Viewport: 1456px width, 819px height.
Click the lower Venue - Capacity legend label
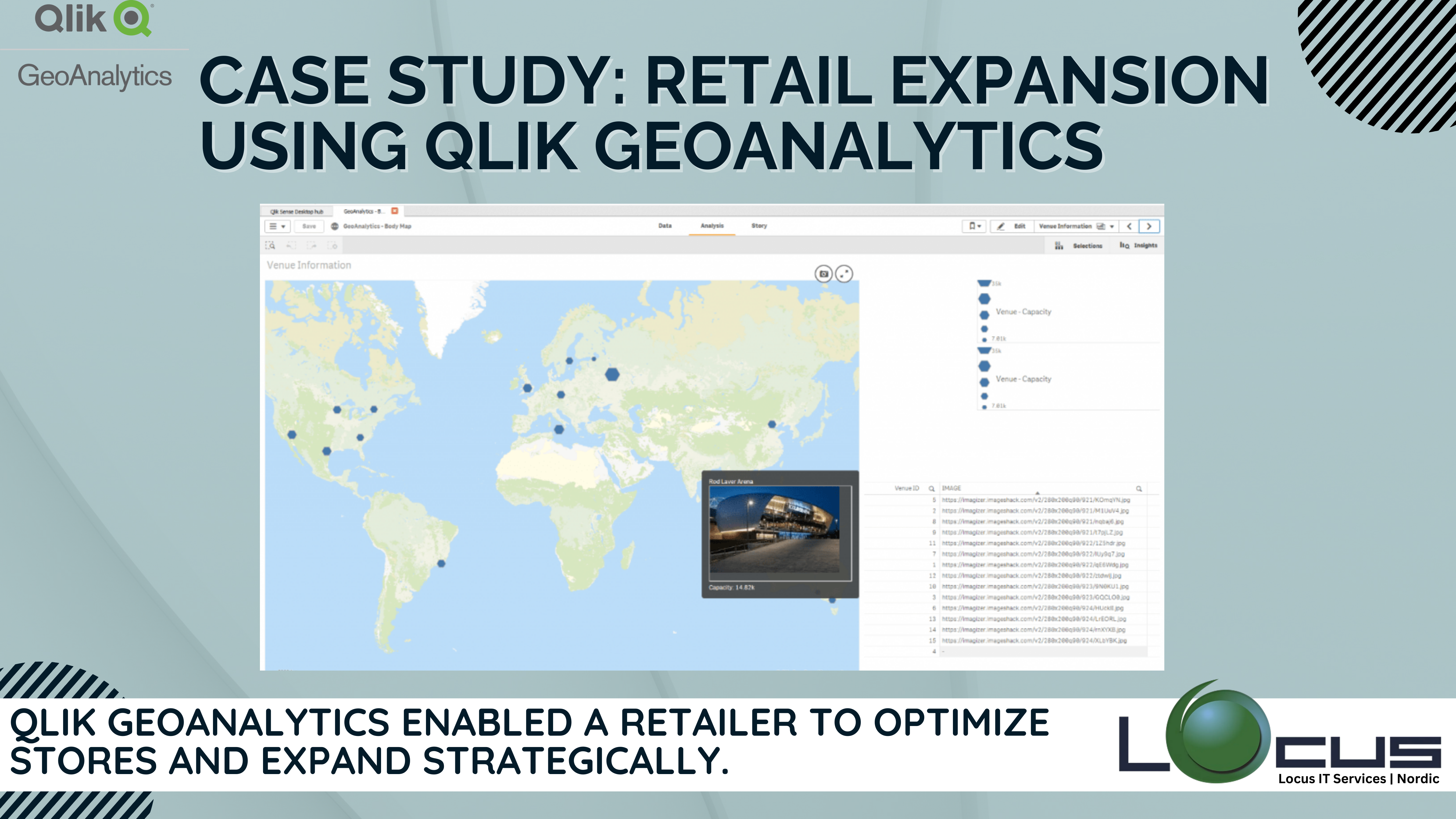1024,379
